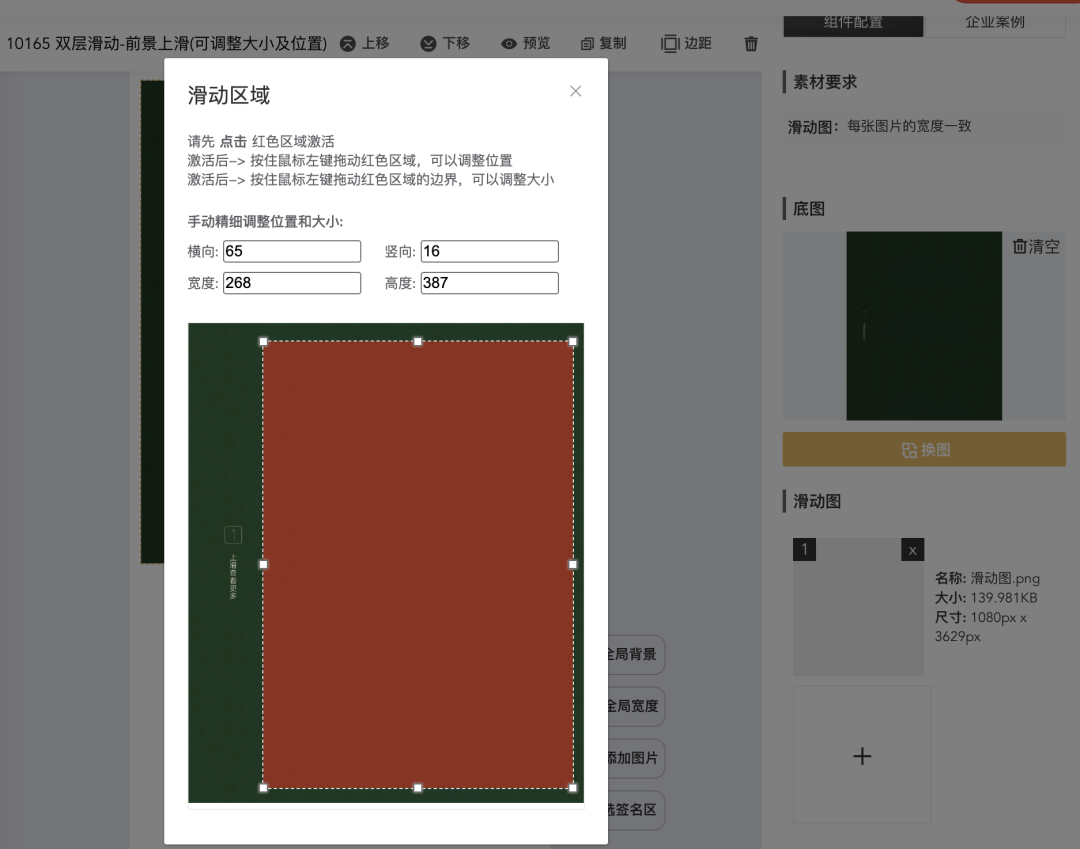
Task: Click the 139.981KB size text
Action: tap(1004, 598)
